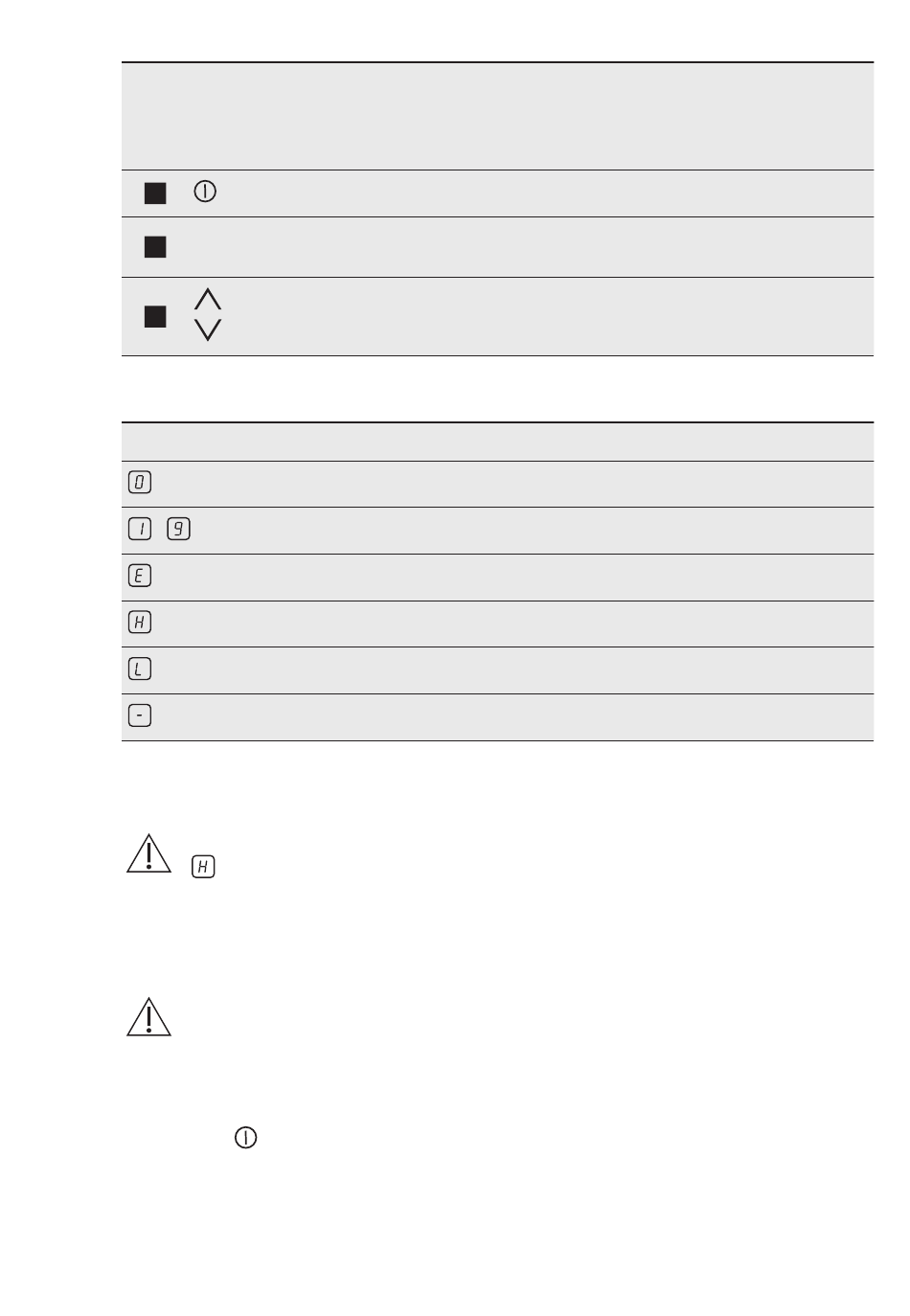Image resolution: width=910 pixels, height=1316 pixels.
Task: Select the down arrow heat setting symbol
Action: point(208,330)
